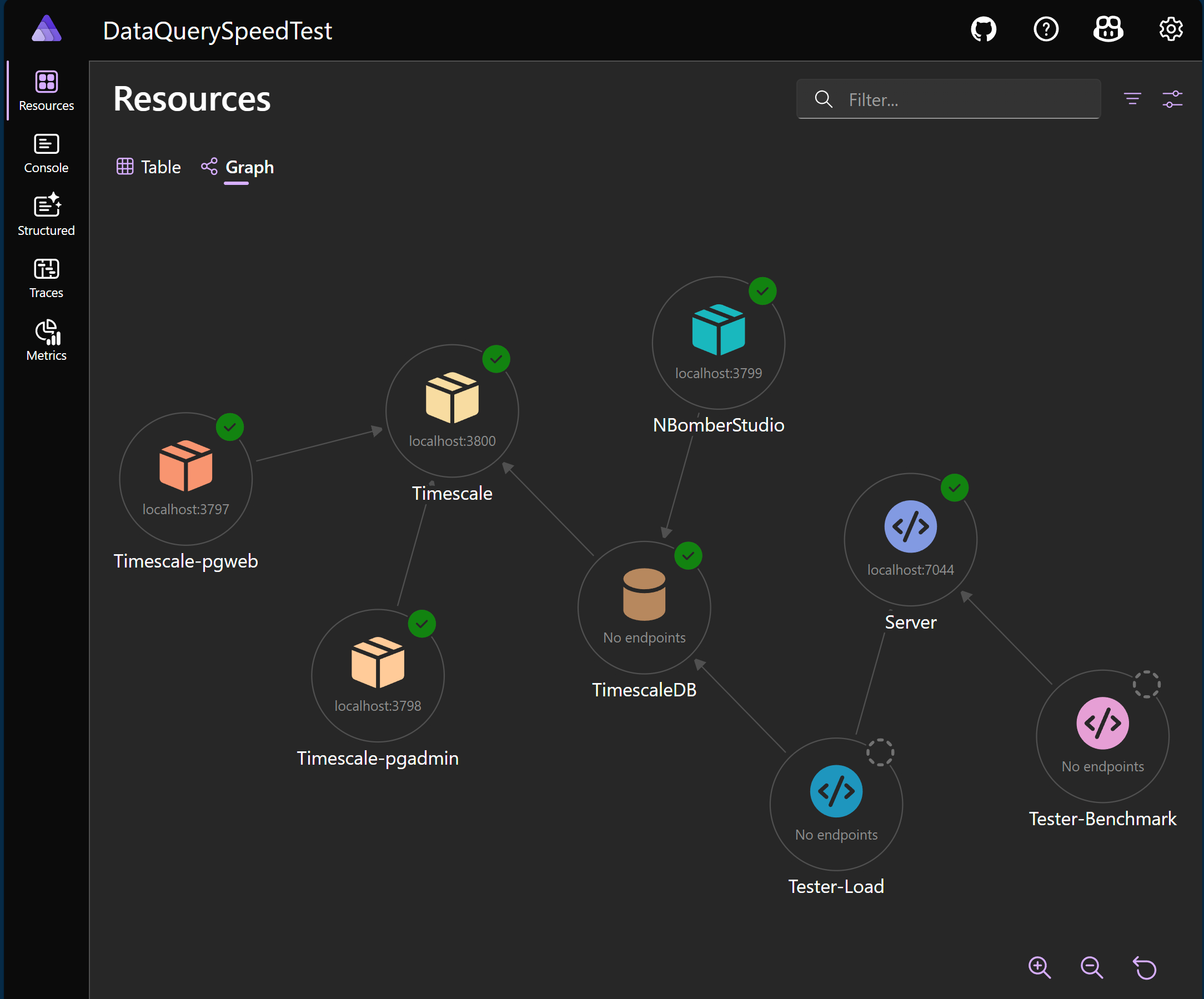Select the TimescaleDB database node icon
Viewport: 1204px width, 999px height.
point(644,594)
